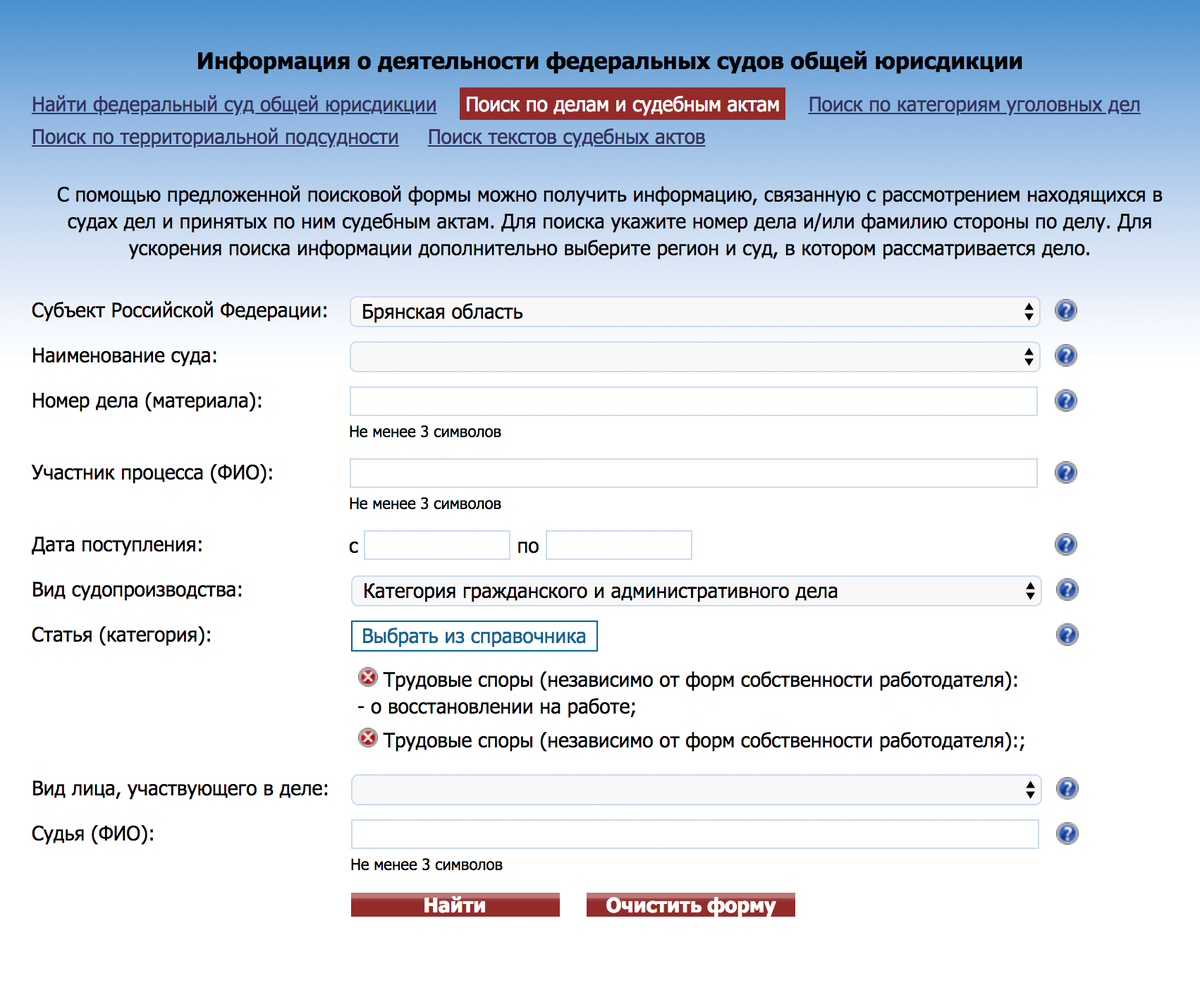Open help for Судья (ФИО) field
The image size is (1200, 990).
click(x=1066, y=833)
